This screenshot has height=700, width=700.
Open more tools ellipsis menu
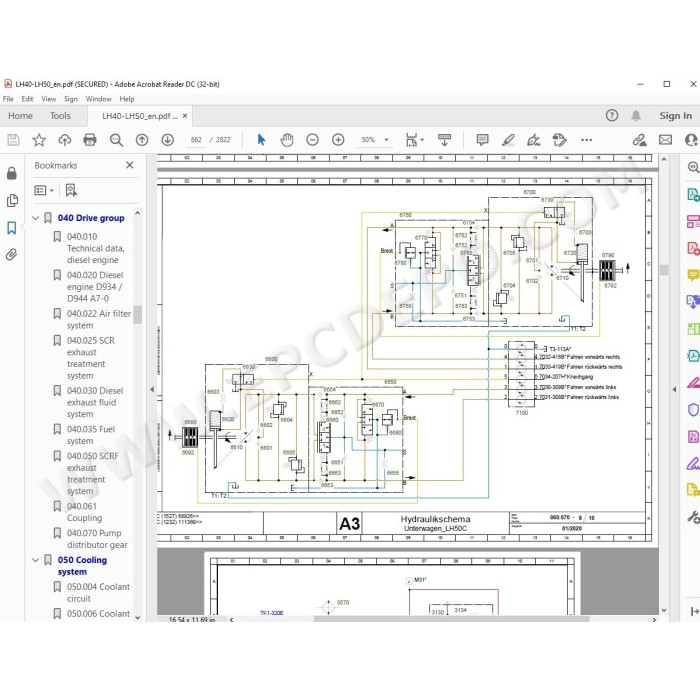[586, 140]
